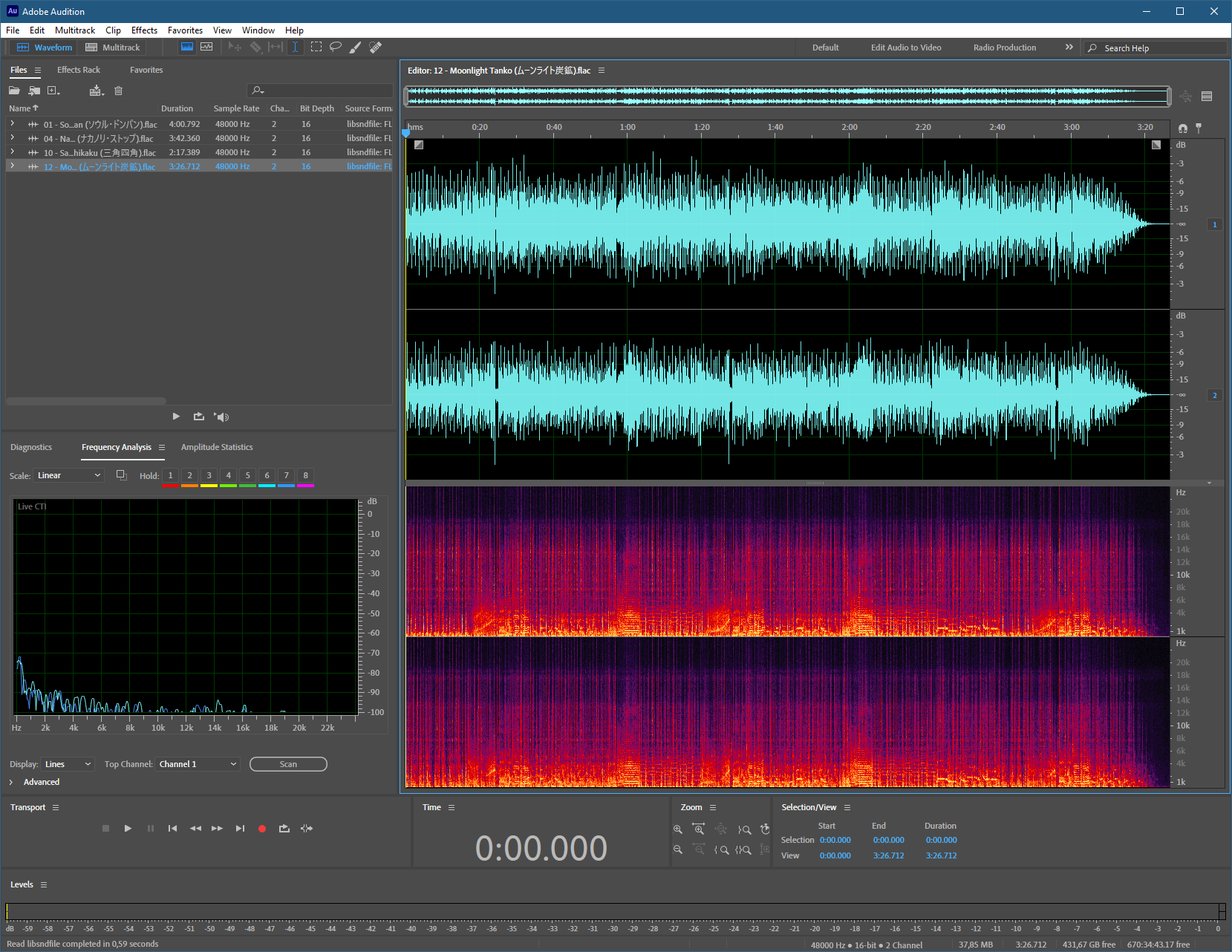The width and height of the screenshot is (1232, 952).
Task: Start recording with the red Record button
Action: pos(262,829)
